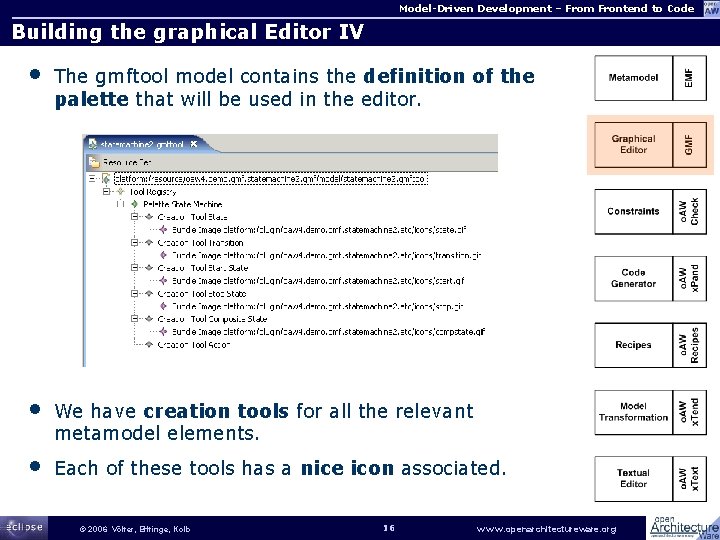The width and height of the screenshot is (720, 540).
Task: Select the Creation Tool Stop State row
Action: pos(202,294)
